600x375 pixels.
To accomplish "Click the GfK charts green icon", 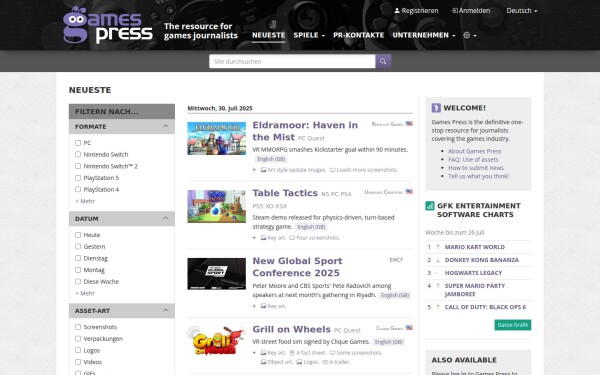I will (430, 206).
